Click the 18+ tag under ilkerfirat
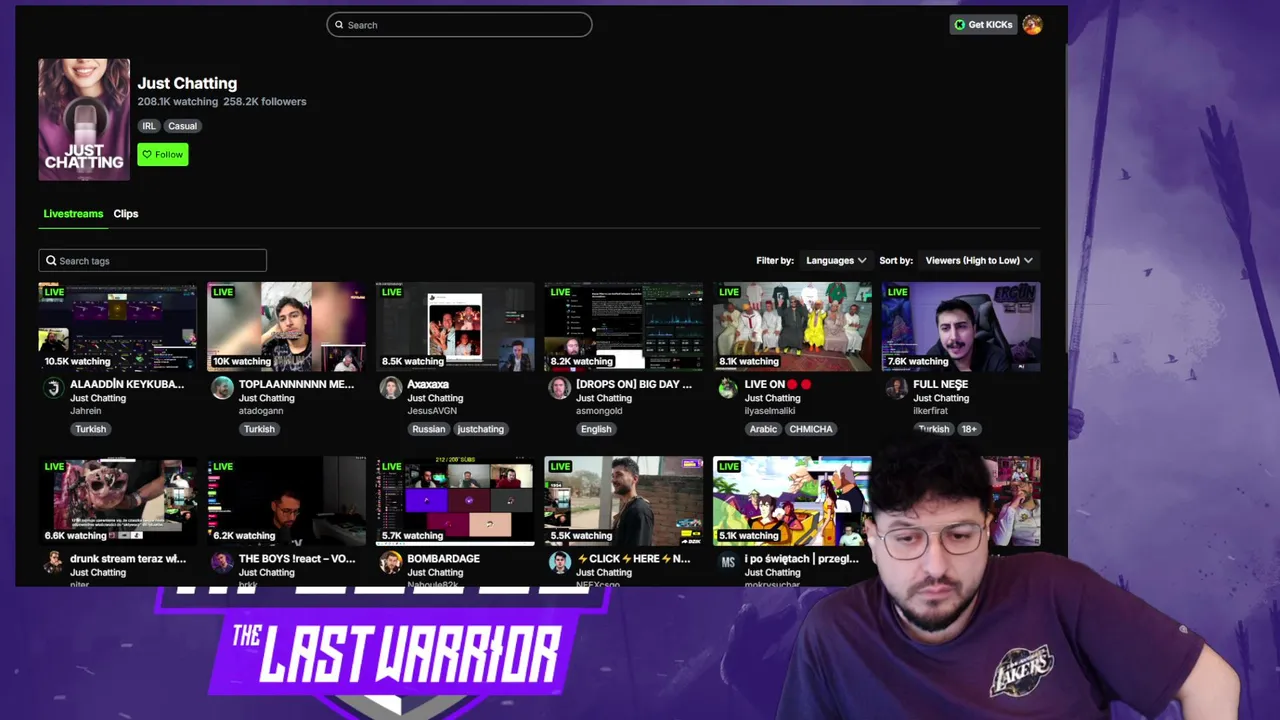1280x720 pixels. pyautogui.click(x=969, y=429)
